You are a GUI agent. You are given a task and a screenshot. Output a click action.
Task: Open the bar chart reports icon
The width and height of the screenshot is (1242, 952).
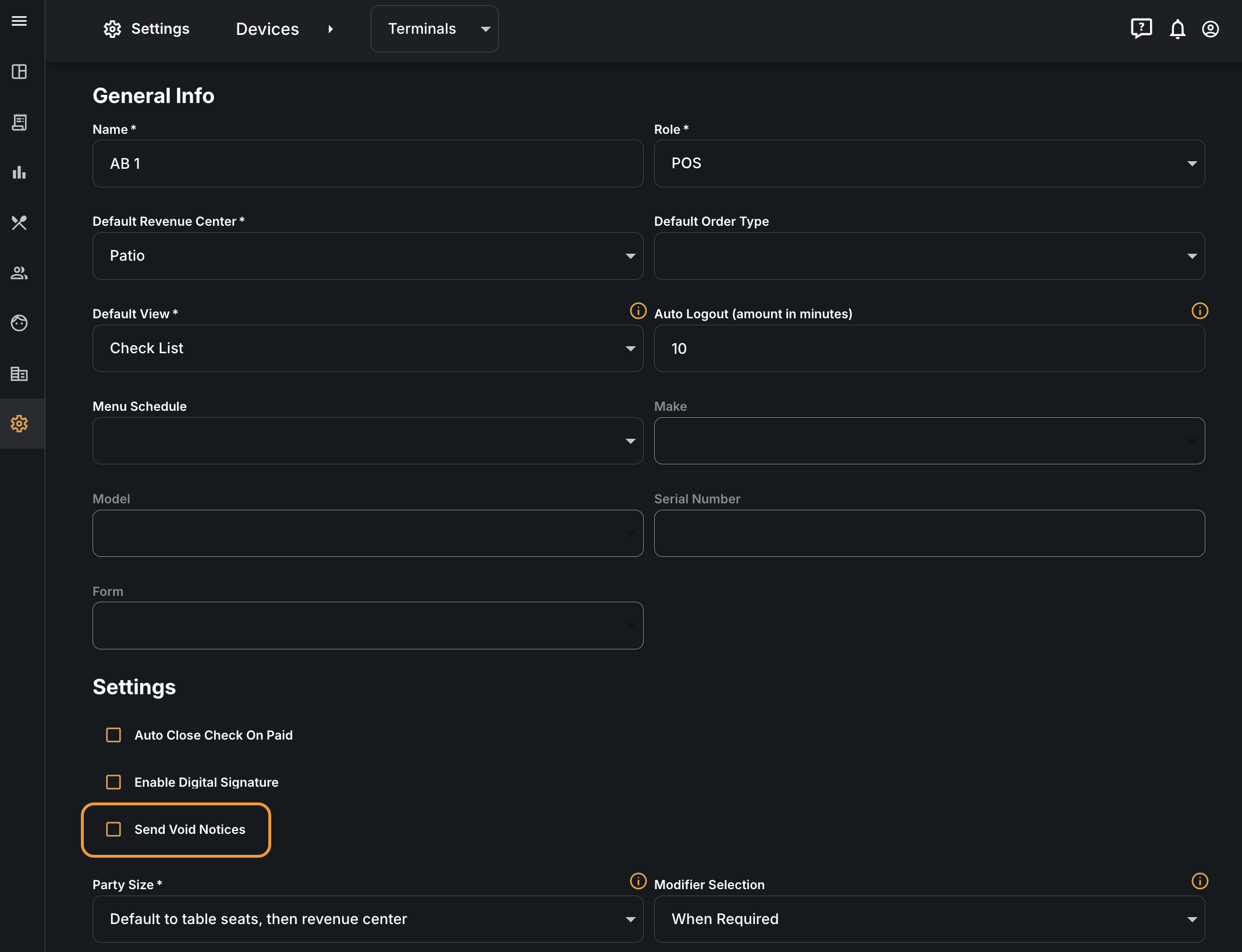[x=19, y=172]
